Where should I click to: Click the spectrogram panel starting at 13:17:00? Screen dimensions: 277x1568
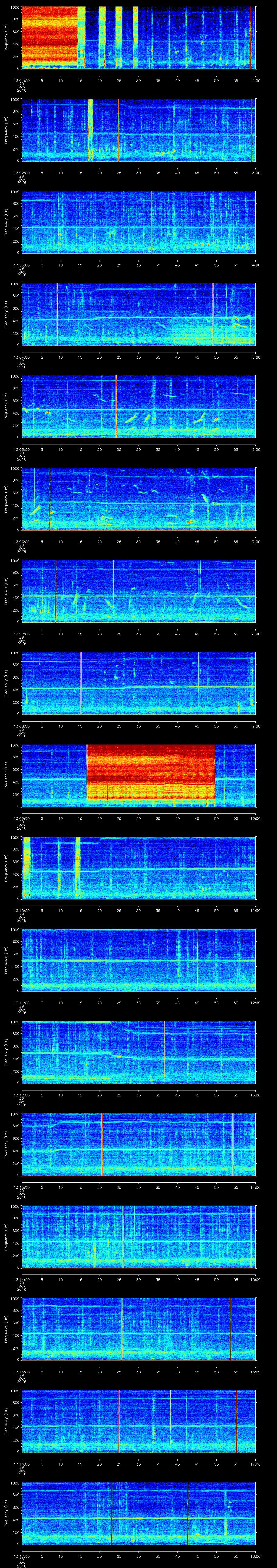point(138,1514)
